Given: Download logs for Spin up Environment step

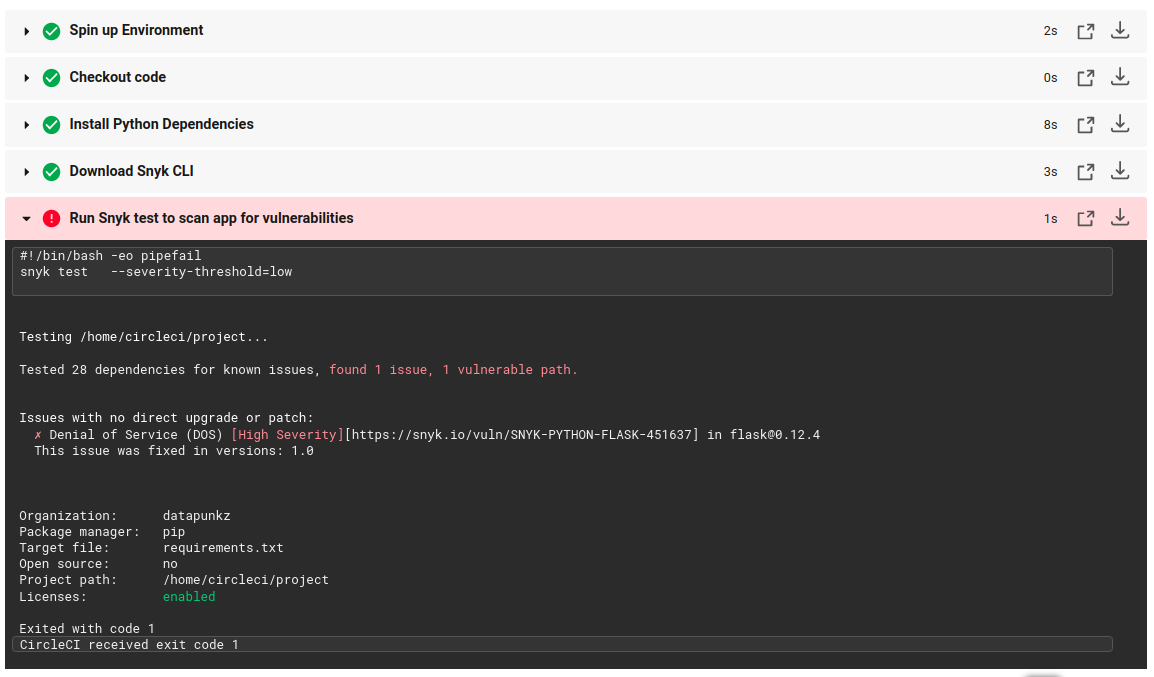Looking at the screenshot, I should pyautogui.click(x=1120, y=30).
